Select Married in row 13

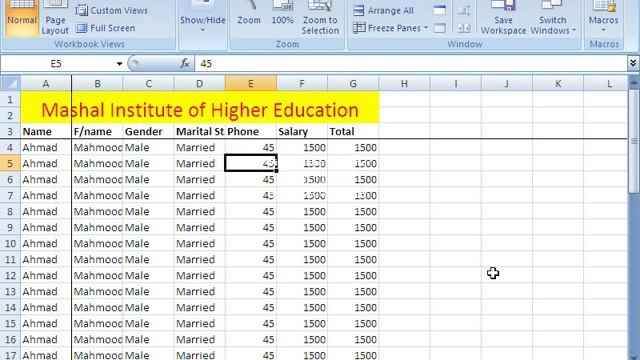tap(199, 291)
